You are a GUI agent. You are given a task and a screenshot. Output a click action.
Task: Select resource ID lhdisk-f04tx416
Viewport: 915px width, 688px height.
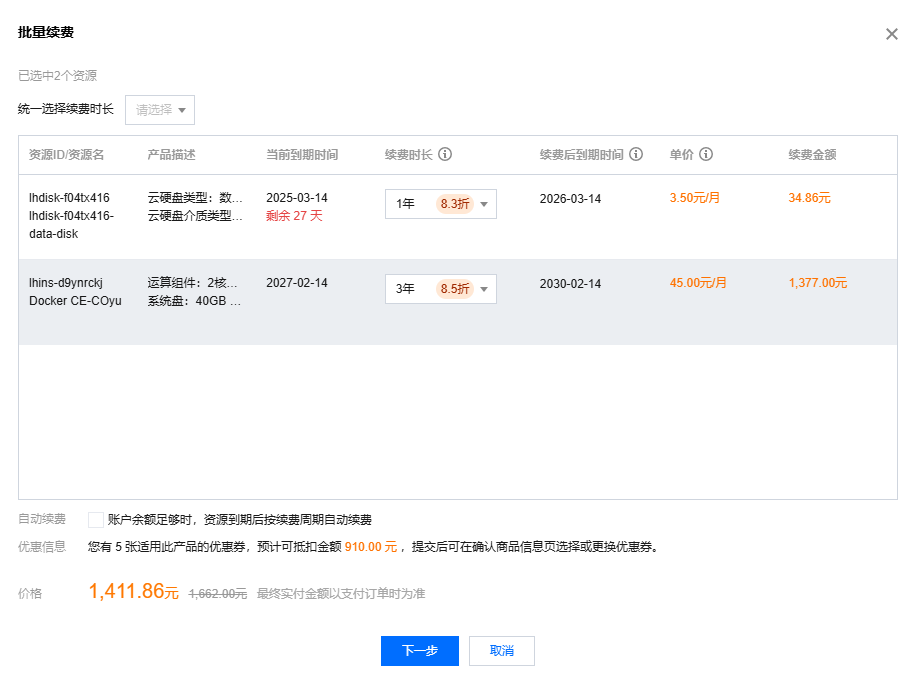coord(69,198)
